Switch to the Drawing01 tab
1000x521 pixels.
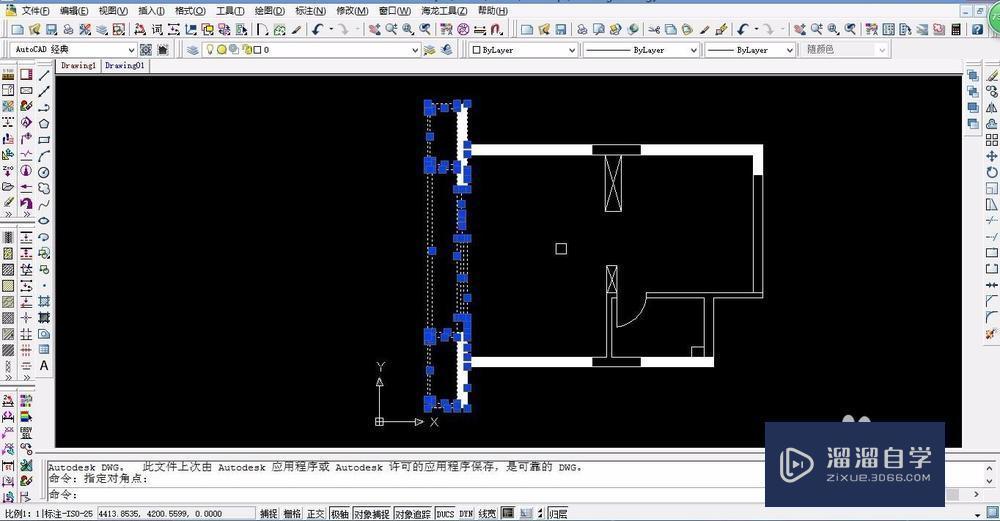pos(124,66)
